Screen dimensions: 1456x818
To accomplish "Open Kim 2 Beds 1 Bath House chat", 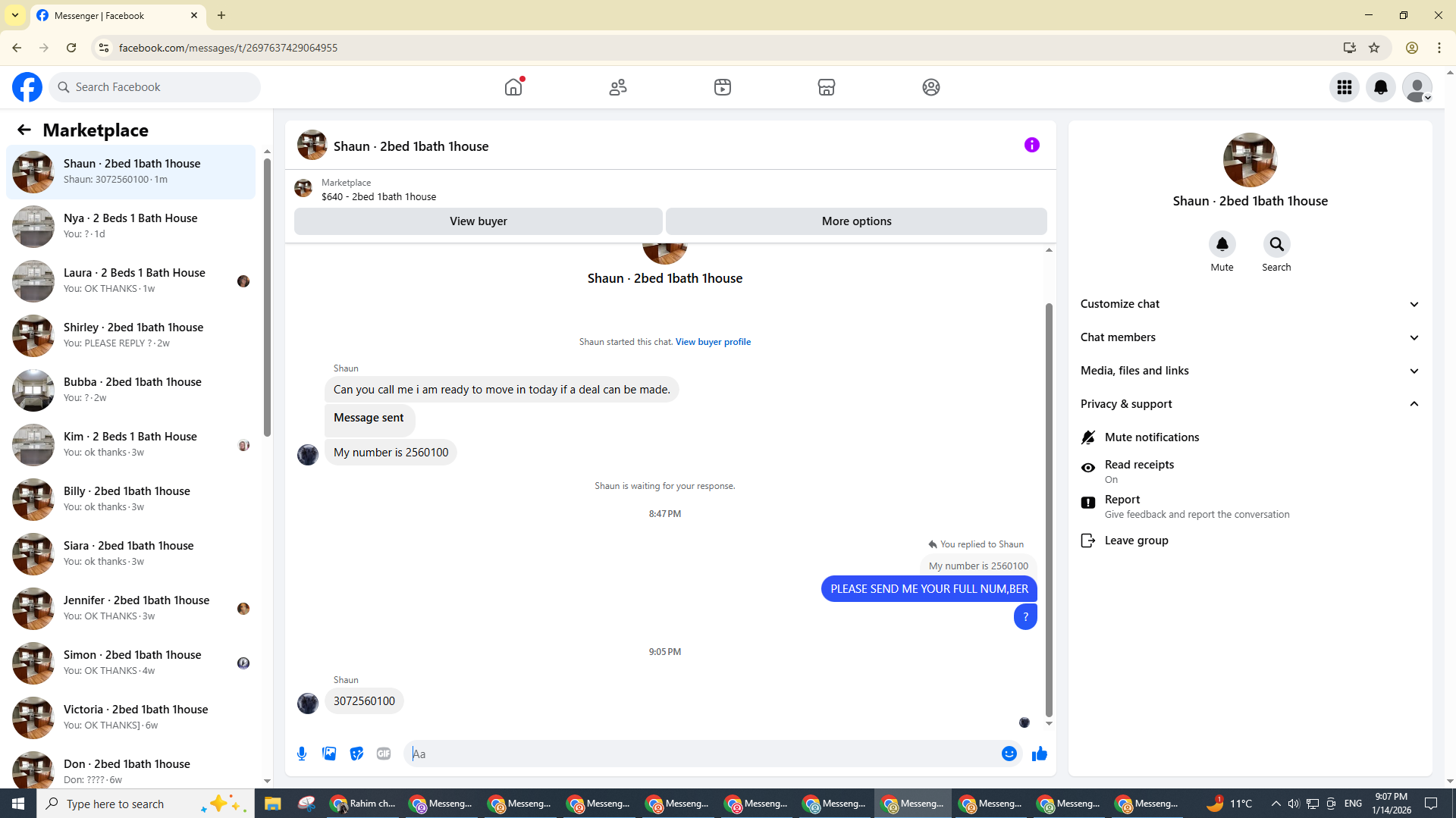I will coord(130,444).
